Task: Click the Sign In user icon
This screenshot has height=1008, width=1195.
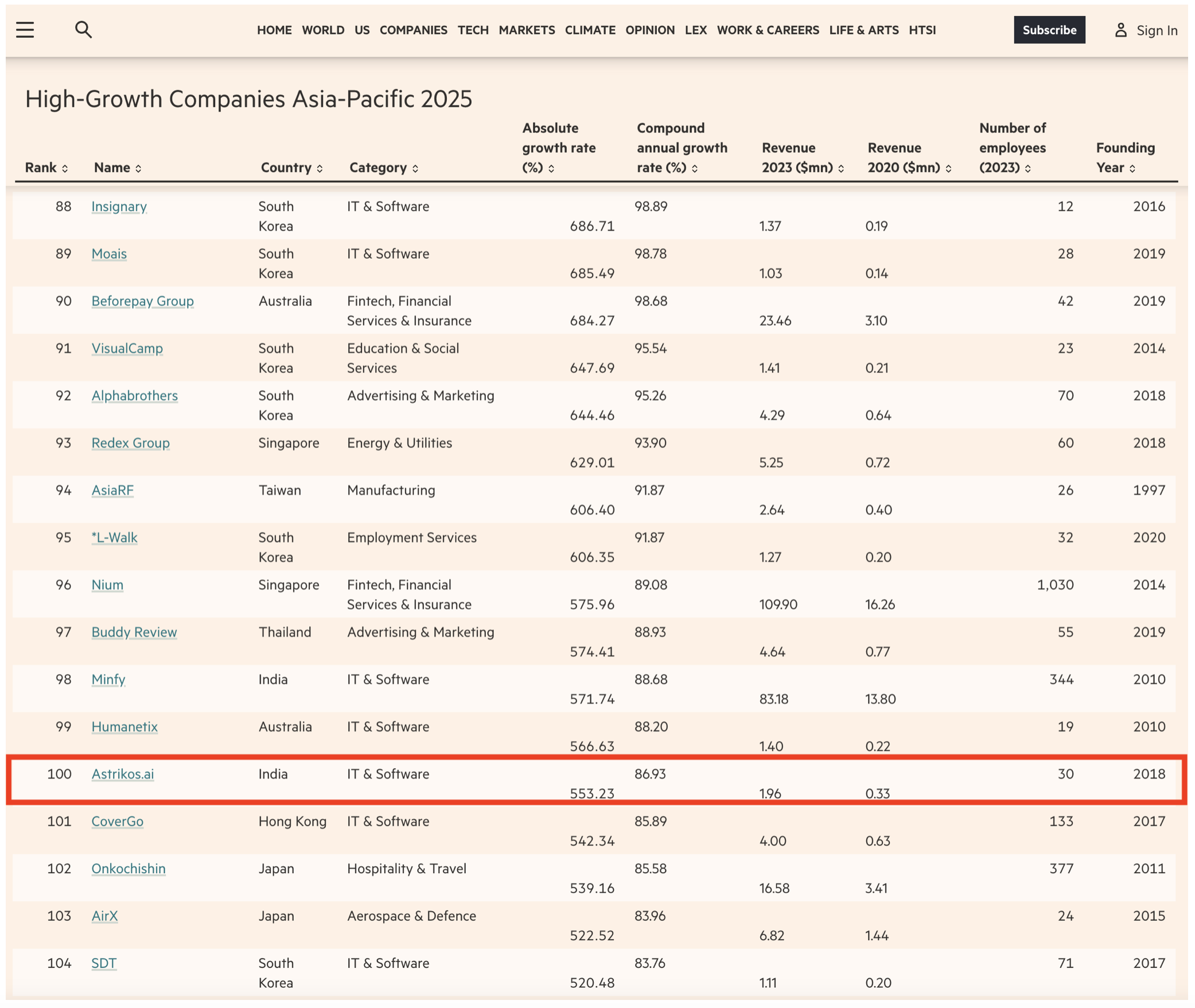Action: pos(1120,30)
